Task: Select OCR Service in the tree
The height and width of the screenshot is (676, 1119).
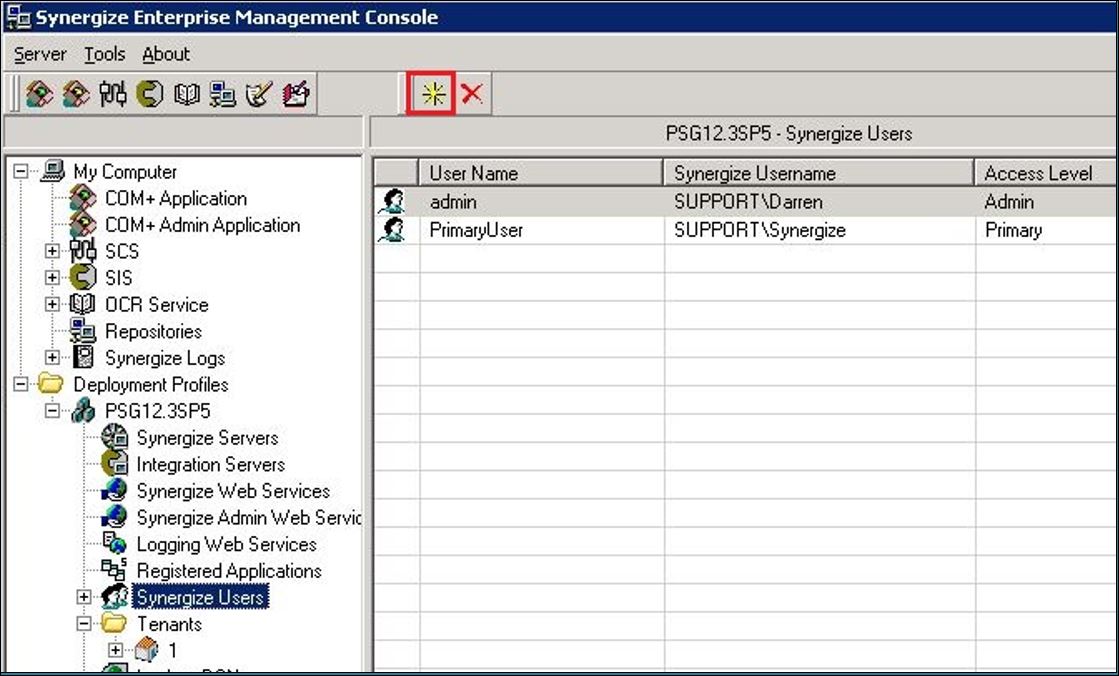Action: click(156, 305)
